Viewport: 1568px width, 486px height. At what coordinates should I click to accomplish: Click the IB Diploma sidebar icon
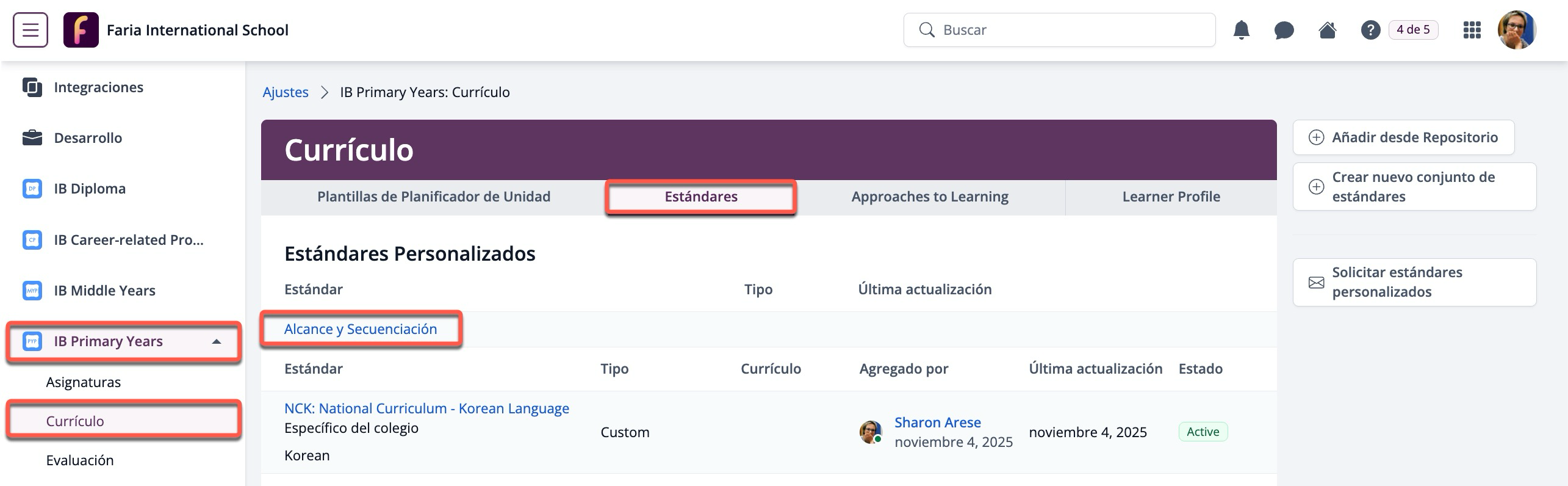click(32, 189)
